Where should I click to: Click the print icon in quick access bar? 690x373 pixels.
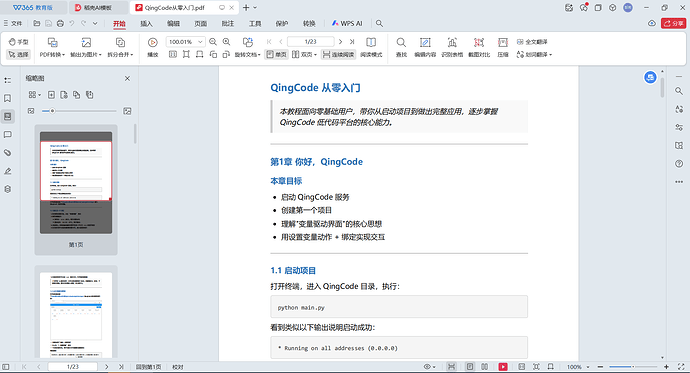coord(60,23)
